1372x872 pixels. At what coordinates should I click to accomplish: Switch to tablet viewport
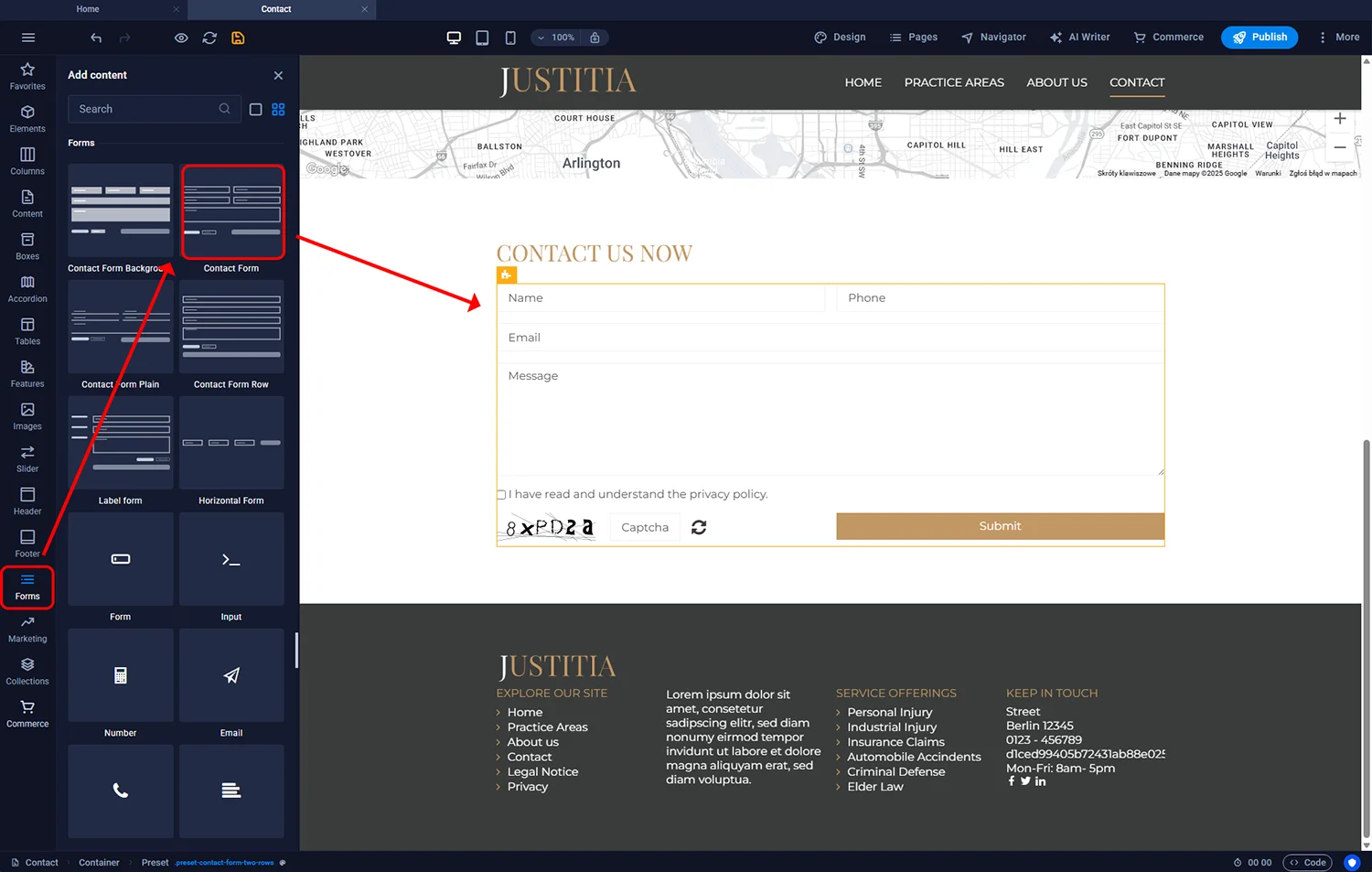[x=482, y=38]
